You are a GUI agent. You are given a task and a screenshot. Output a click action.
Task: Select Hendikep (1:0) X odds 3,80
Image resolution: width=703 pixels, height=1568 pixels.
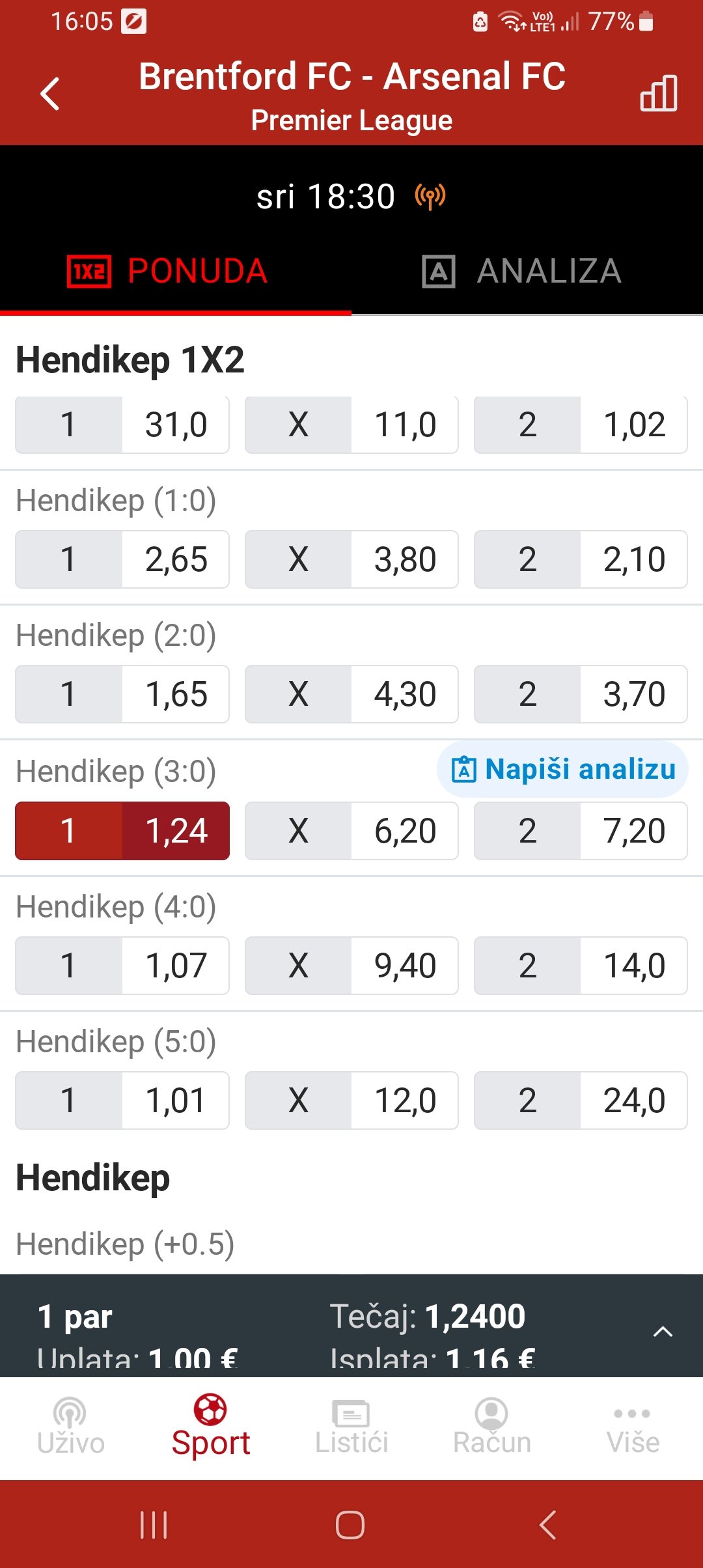351,559
